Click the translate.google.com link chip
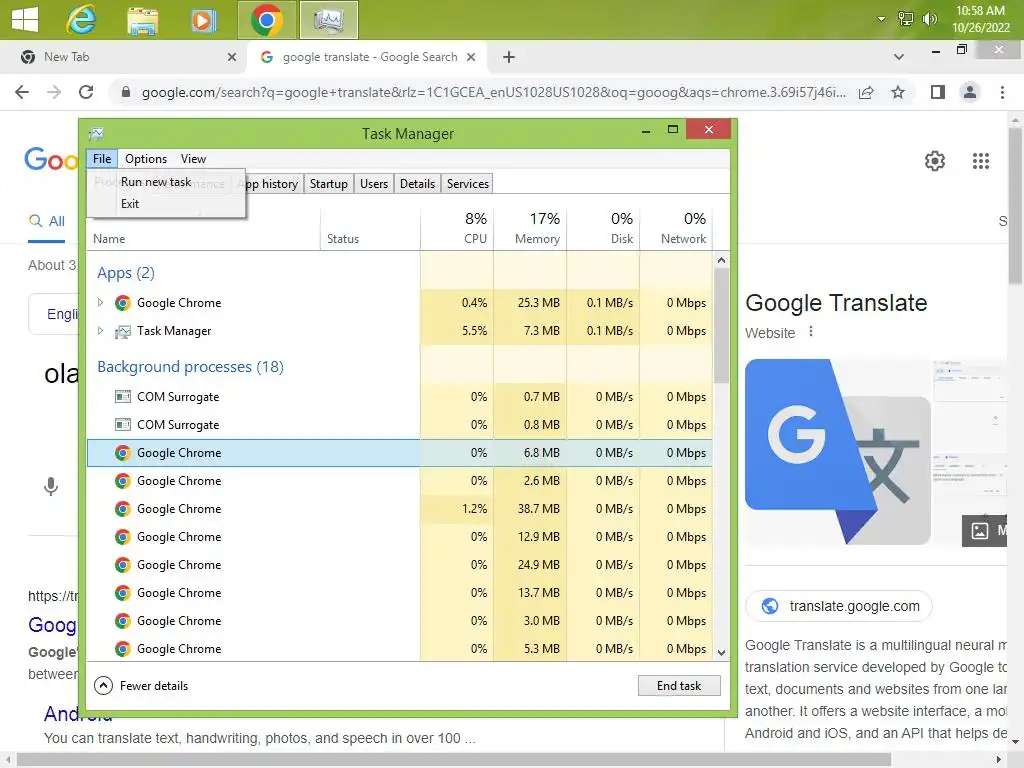 click(x=839, y=606)
